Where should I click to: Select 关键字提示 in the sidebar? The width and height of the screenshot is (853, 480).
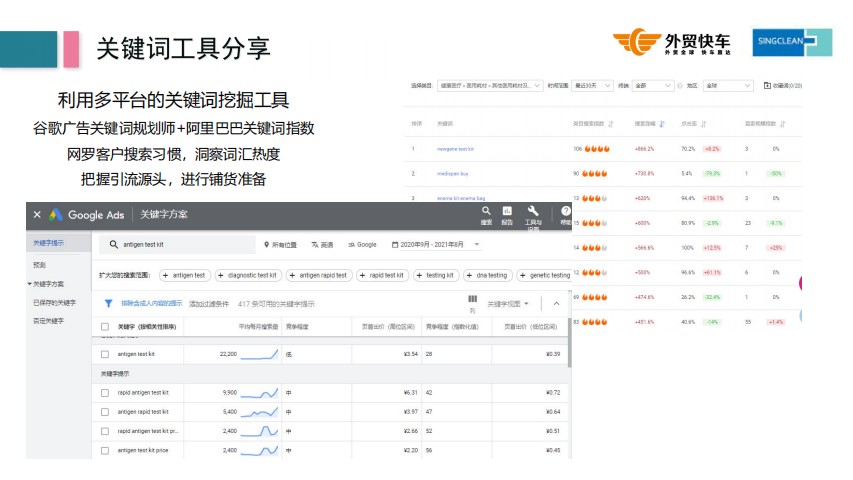(49, 243)
